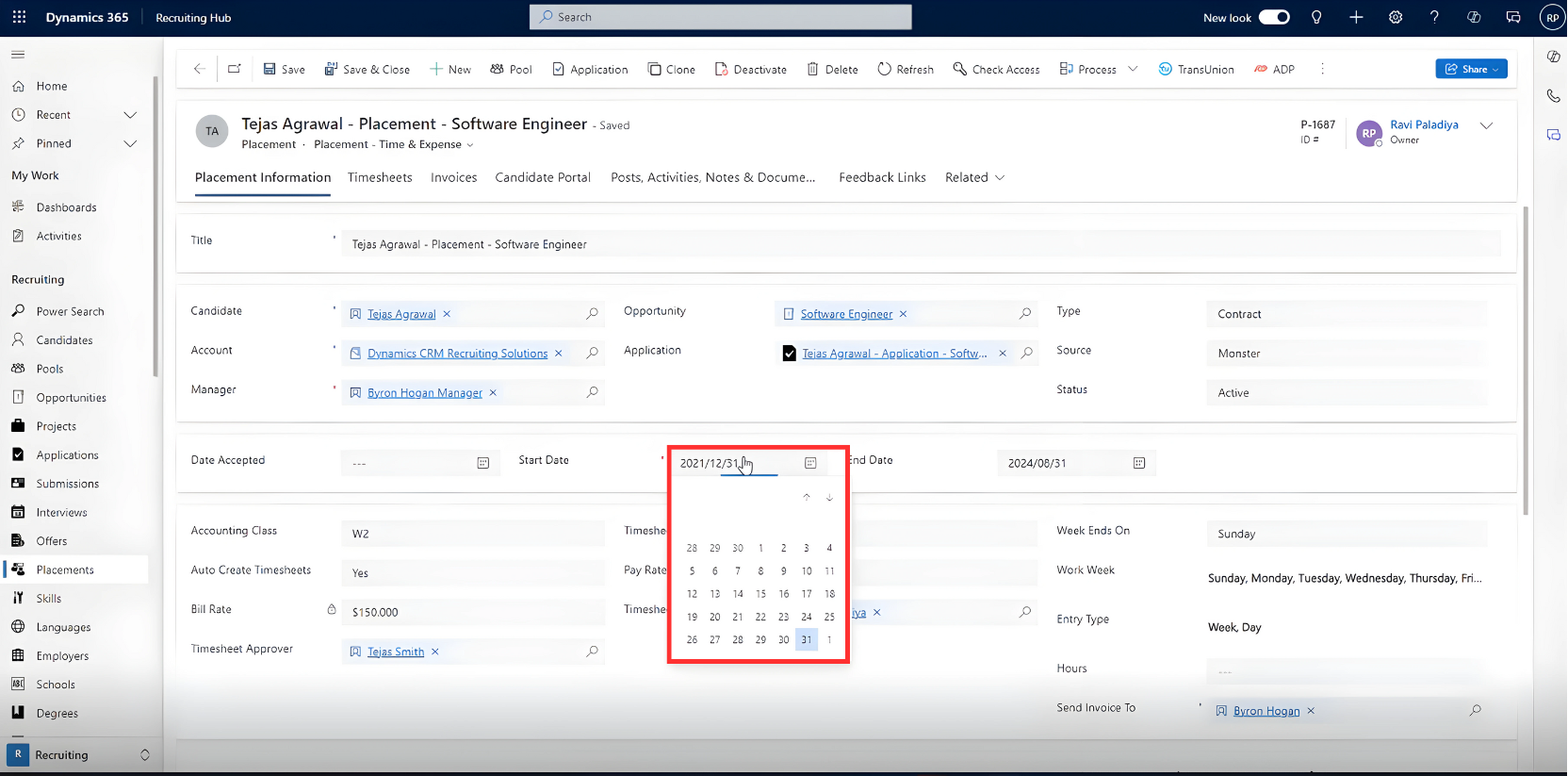Collapse the sidebar with hamburger menu icon
This screenshot has width=1568, height=776.
point(18,55)
